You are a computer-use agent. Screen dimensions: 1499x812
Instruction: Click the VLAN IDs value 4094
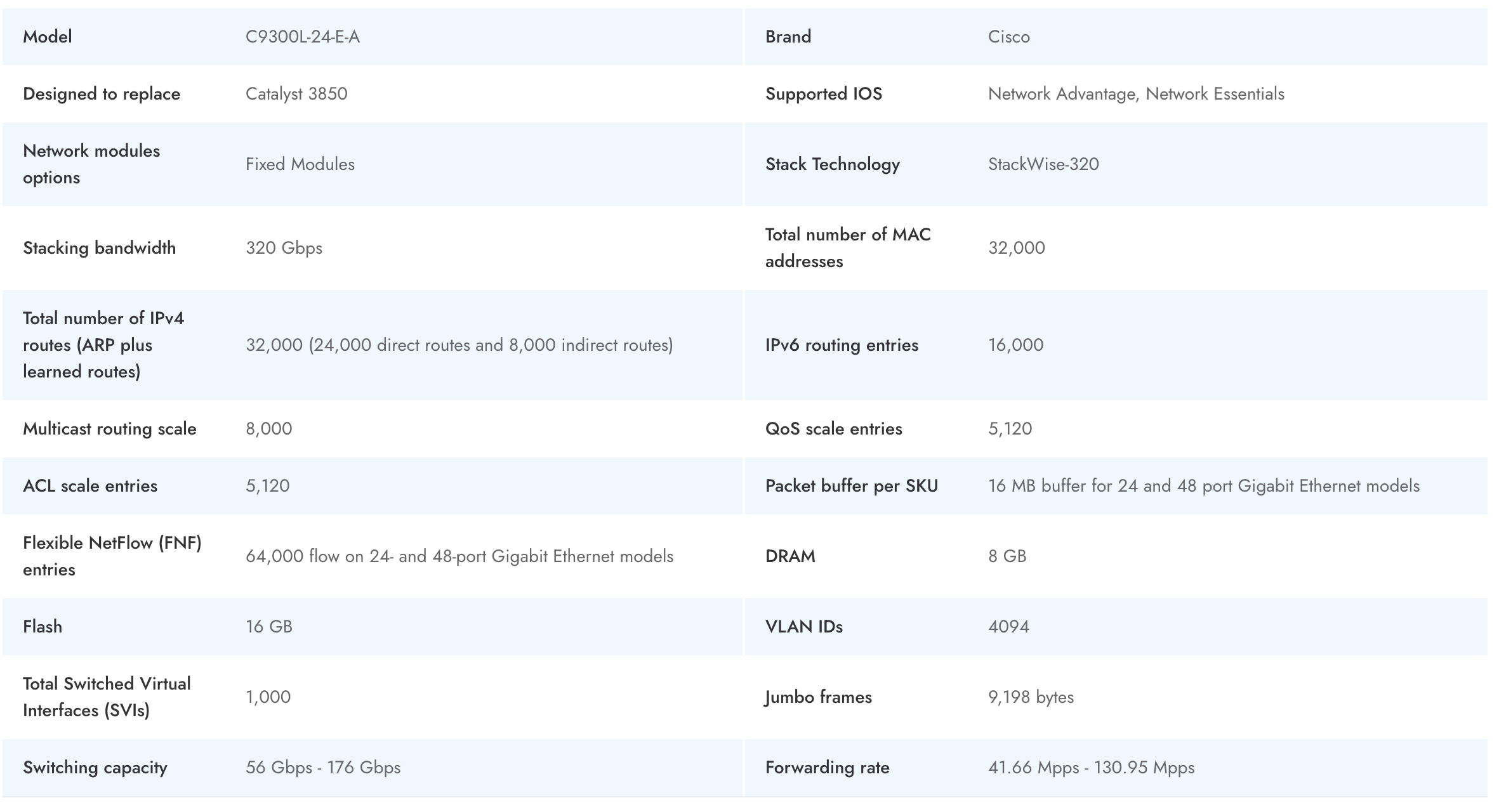click(1008, 627)
